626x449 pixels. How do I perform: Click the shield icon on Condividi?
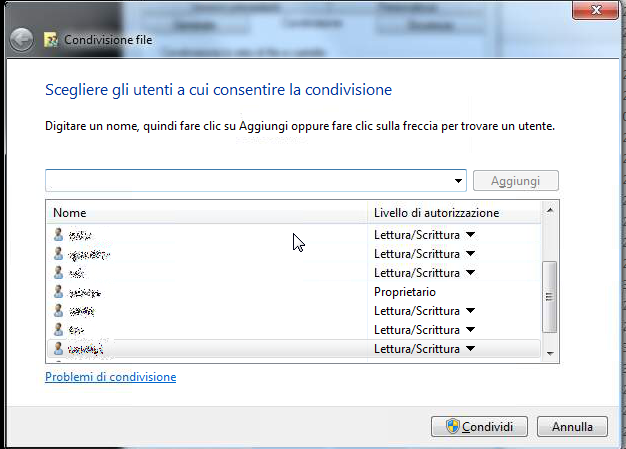pyautogui.click(x=453, y=426)
